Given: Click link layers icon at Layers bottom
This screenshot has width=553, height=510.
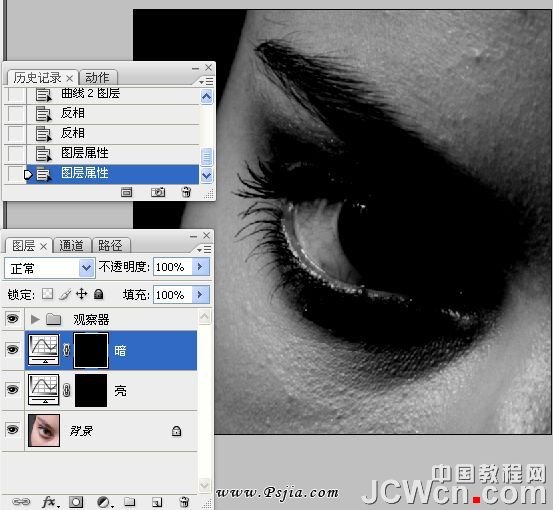Looking at the screenshot, I should [21, 501].
